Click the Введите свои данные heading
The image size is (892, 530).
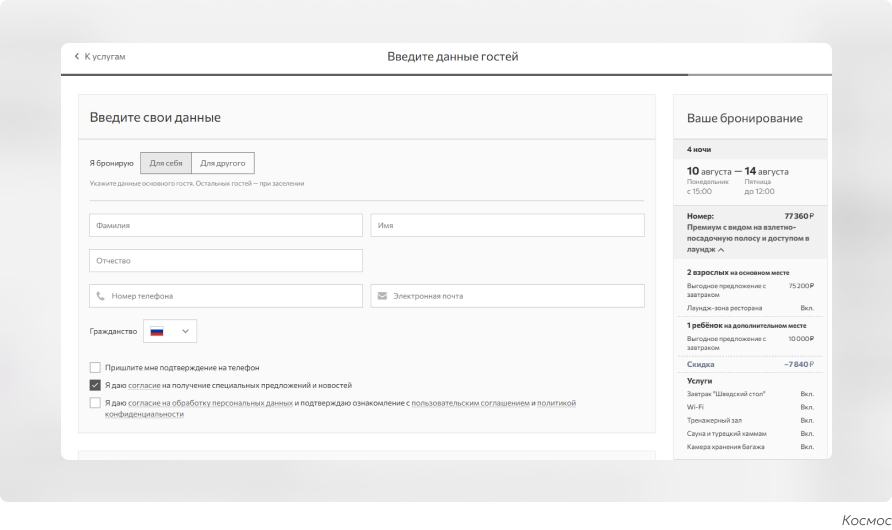point(155,117)
